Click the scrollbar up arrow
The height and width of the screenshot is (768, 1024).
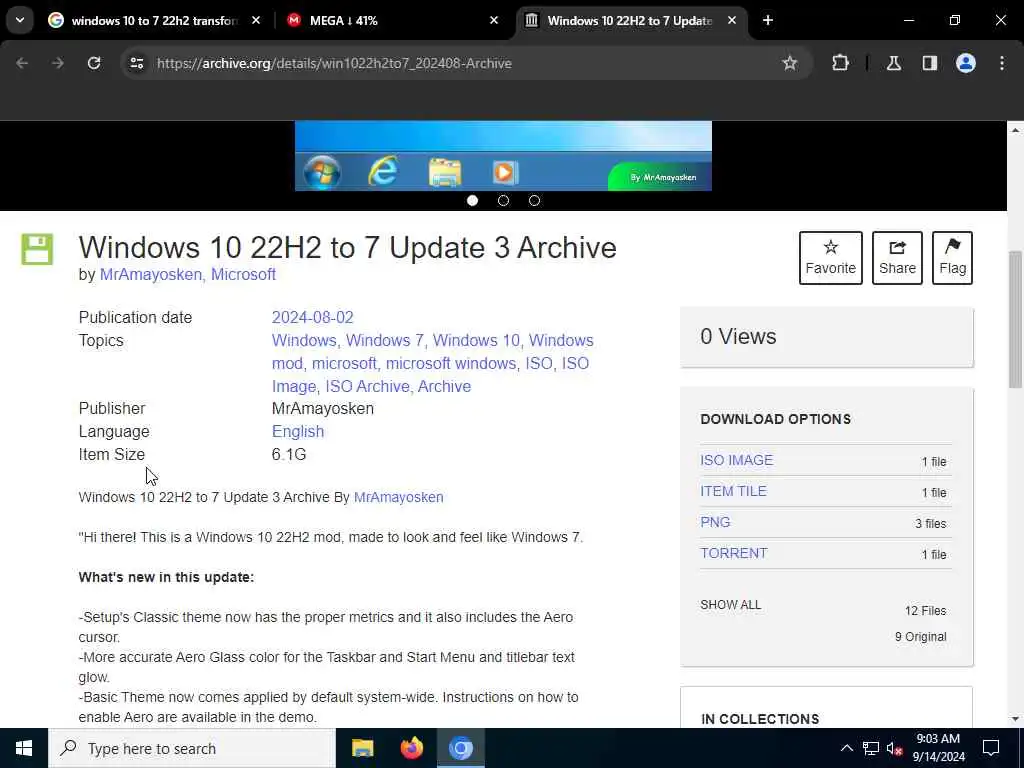[1016, 130]
